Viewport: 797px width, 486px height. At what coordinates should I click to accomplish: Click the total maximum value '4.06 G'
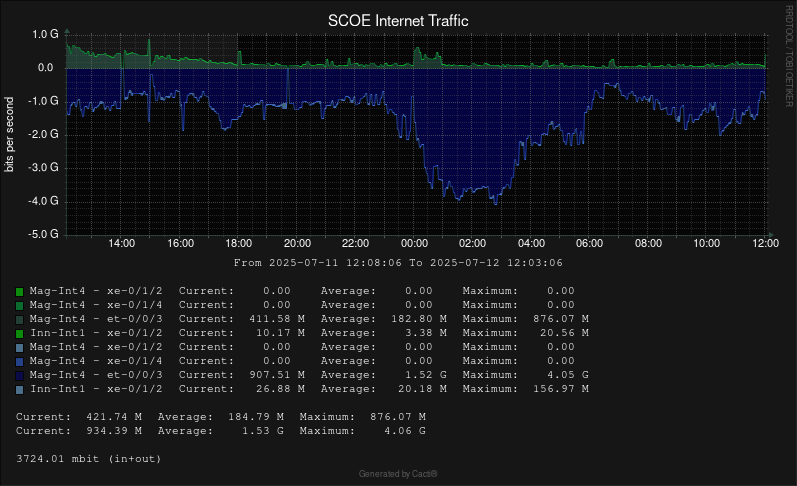(x=405, y=431)
